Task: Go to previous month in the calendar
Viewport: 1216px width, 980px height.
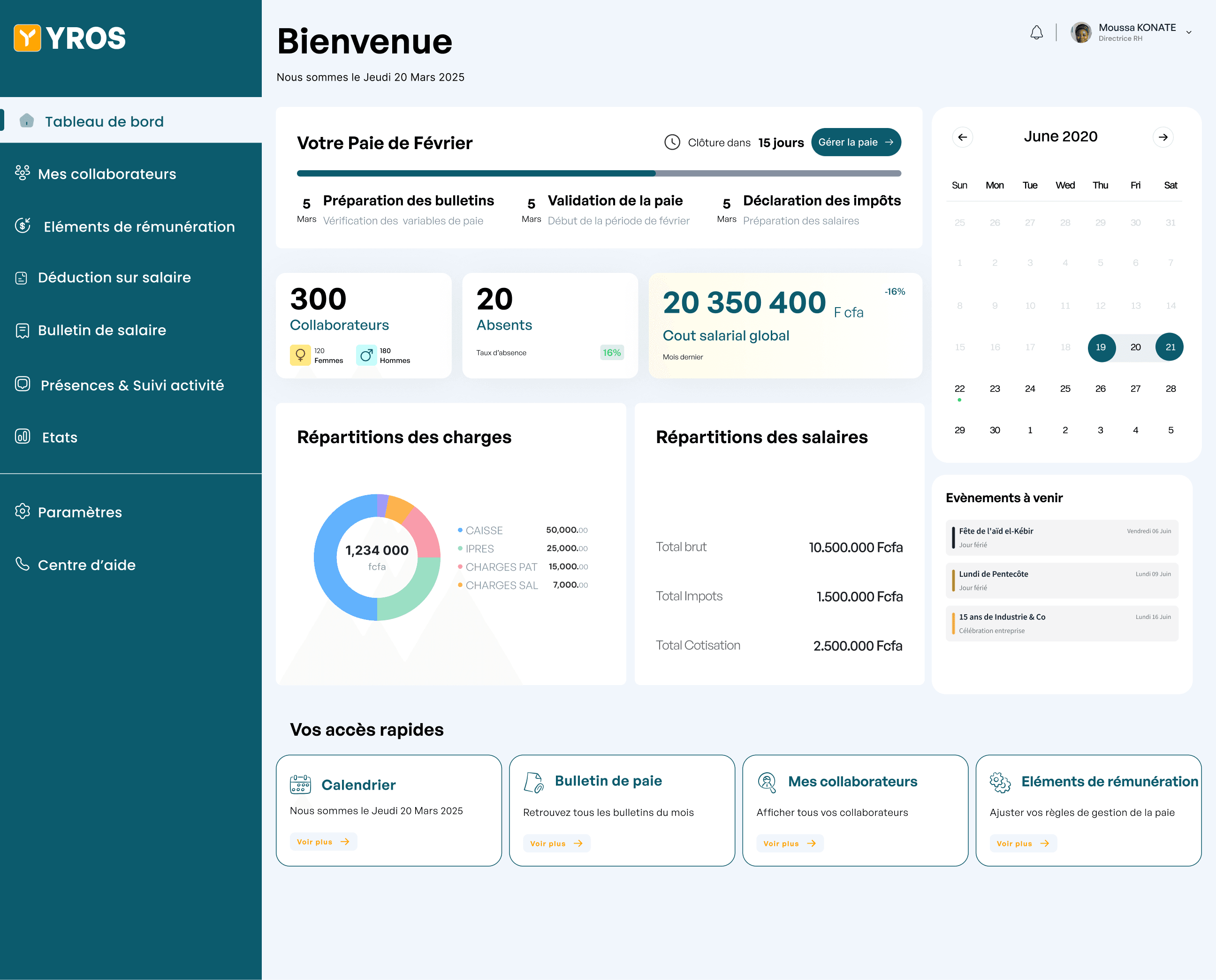Action: point(963,136)
